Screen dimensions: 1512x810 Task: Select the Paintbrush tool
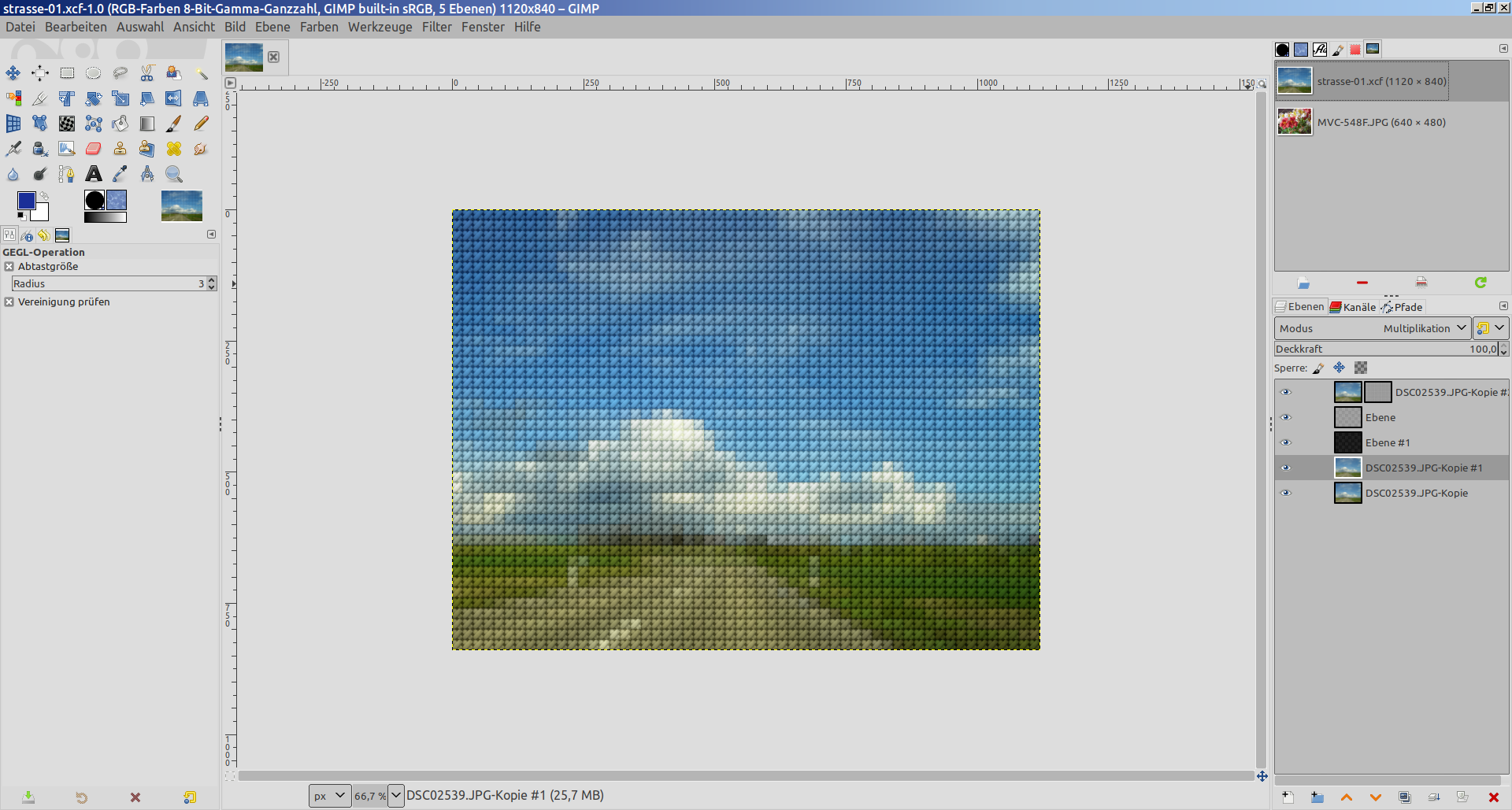174,124
